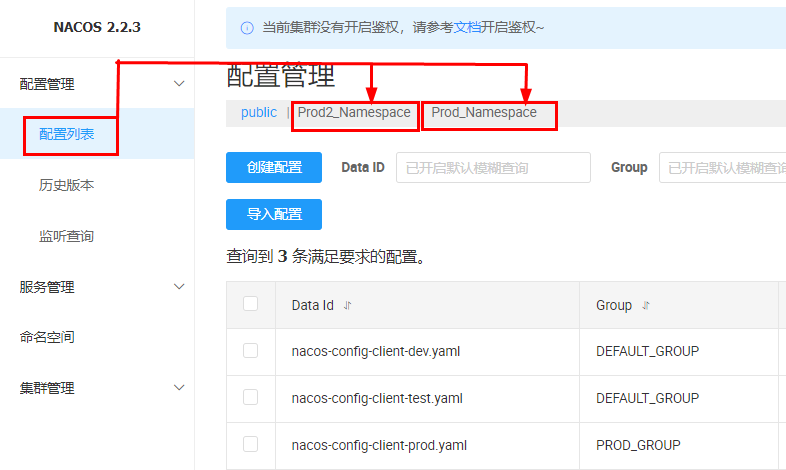786x470 pixels.
Task: Click the 创建配置 button
Action: click(x=274, y=167)
